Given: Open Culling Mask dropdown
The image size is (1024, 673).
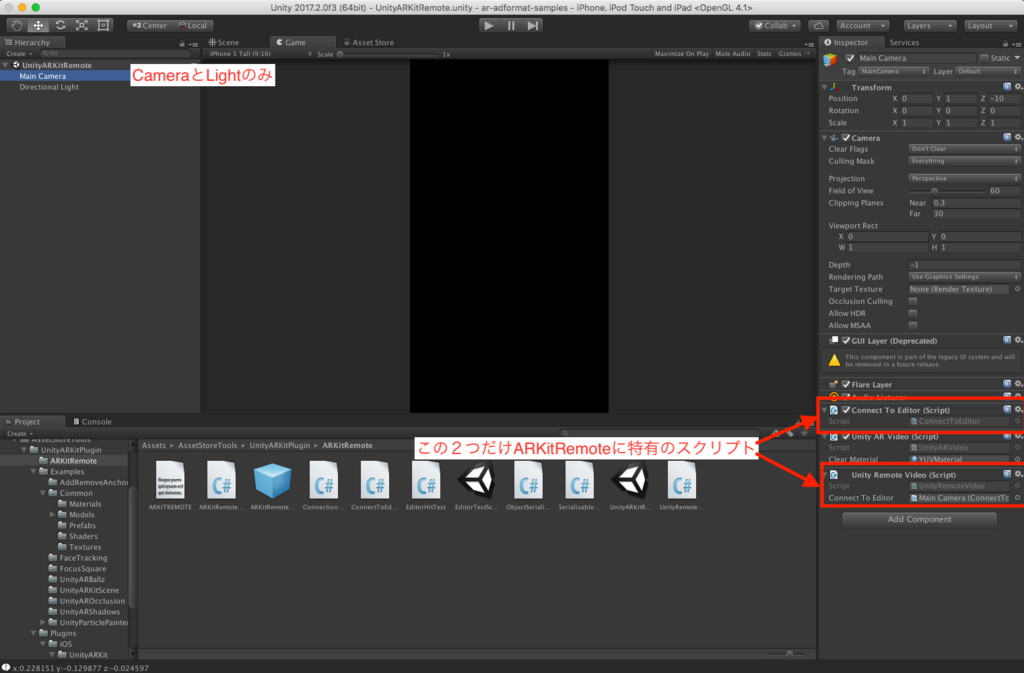Looking at the screenshot, I should 964,161.
